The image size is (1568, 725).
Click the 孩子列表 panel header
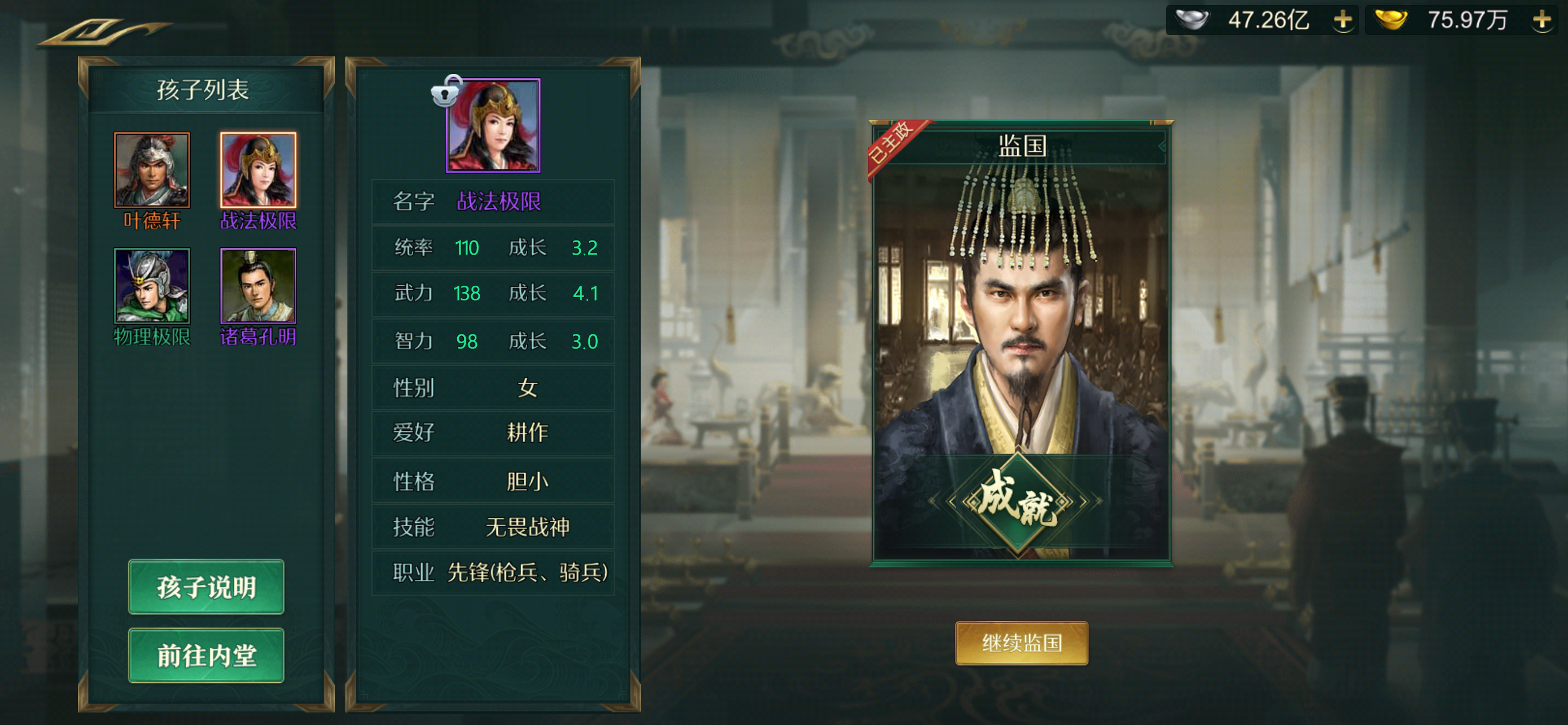tap(204, 90)
